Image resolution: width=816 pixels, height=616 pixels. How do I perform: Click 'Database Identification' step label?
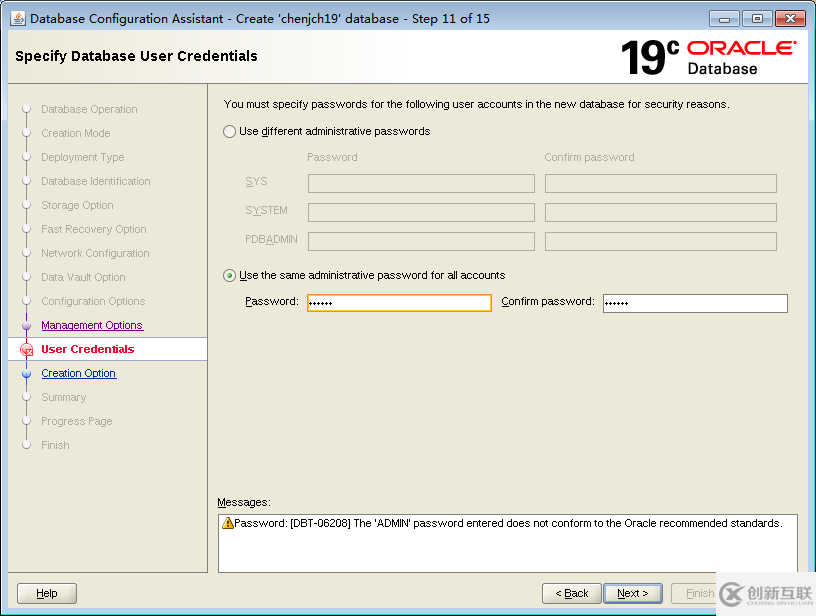point(96,181)
